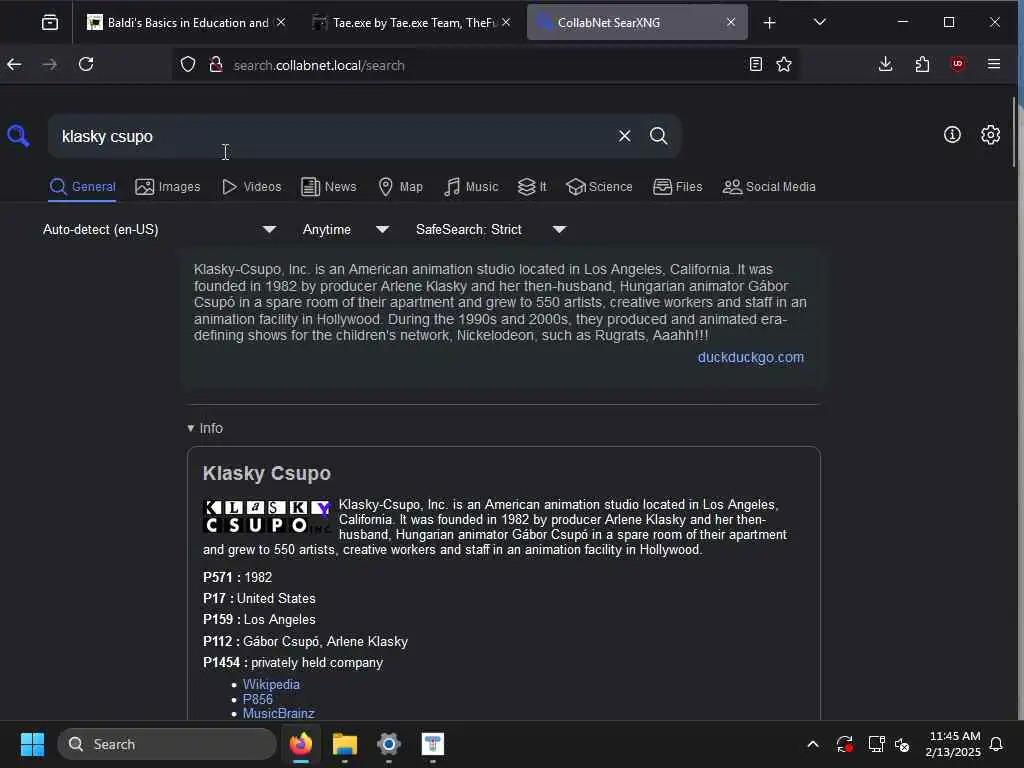Click the uBlock Origin extension icon
The height and width of the screenshot is (768, 1024).
(957, 64)
